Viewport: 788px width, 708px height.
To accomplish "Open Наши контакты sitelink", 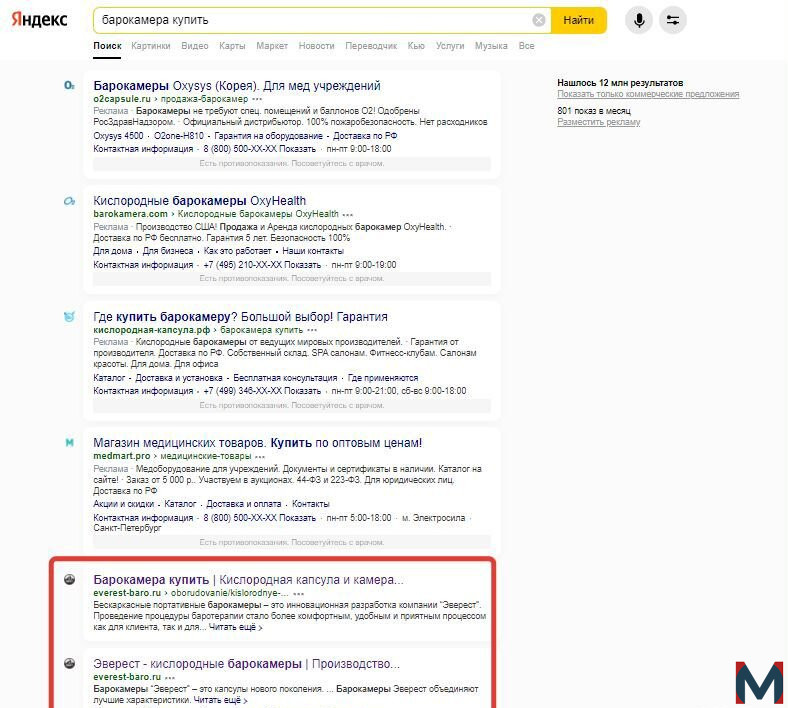I will (313, 251).
